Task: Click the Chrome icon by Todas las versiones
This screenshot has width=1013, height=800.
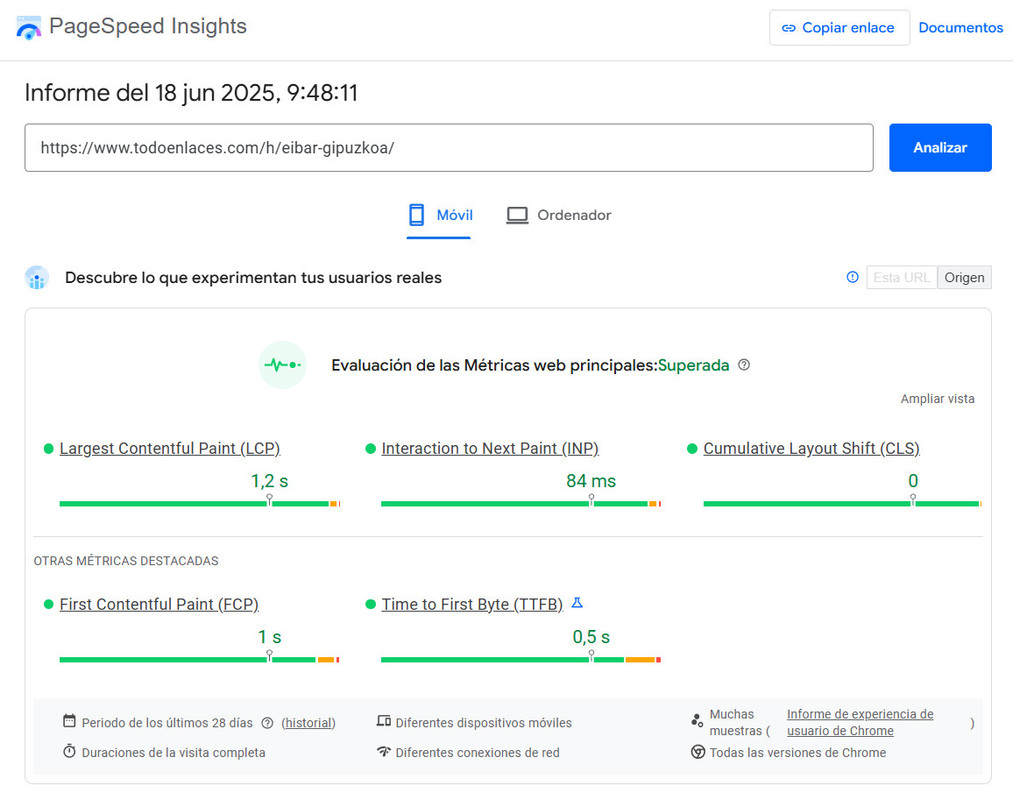Action: (698, 752)
